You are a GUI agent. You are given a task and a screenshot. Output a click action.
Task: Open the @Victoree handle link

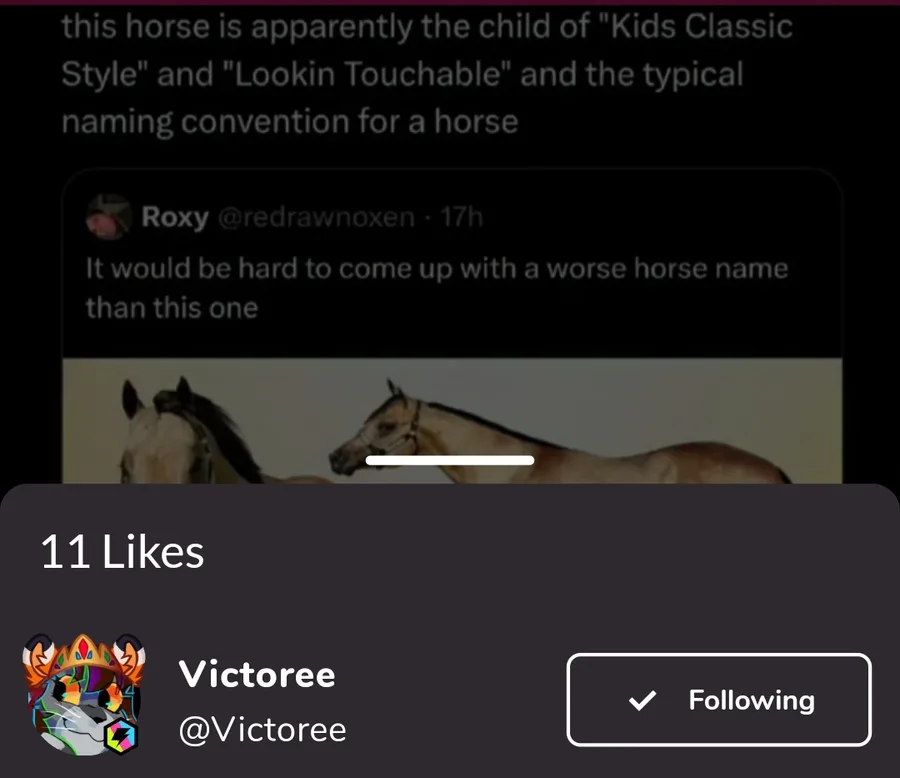click(262, 730)
